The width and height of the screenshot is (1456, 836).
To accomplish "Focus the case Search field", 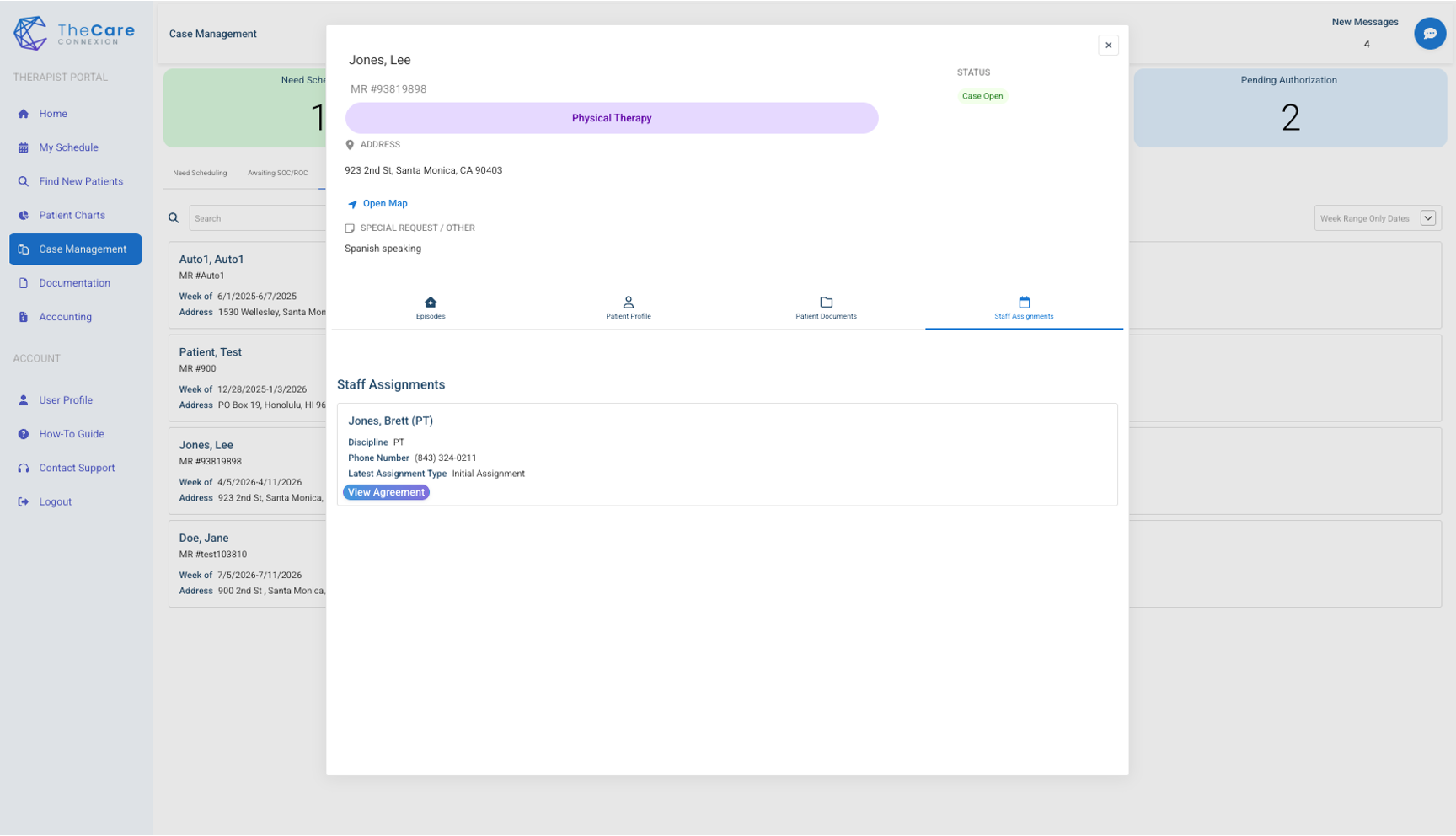I will (258, 218).
